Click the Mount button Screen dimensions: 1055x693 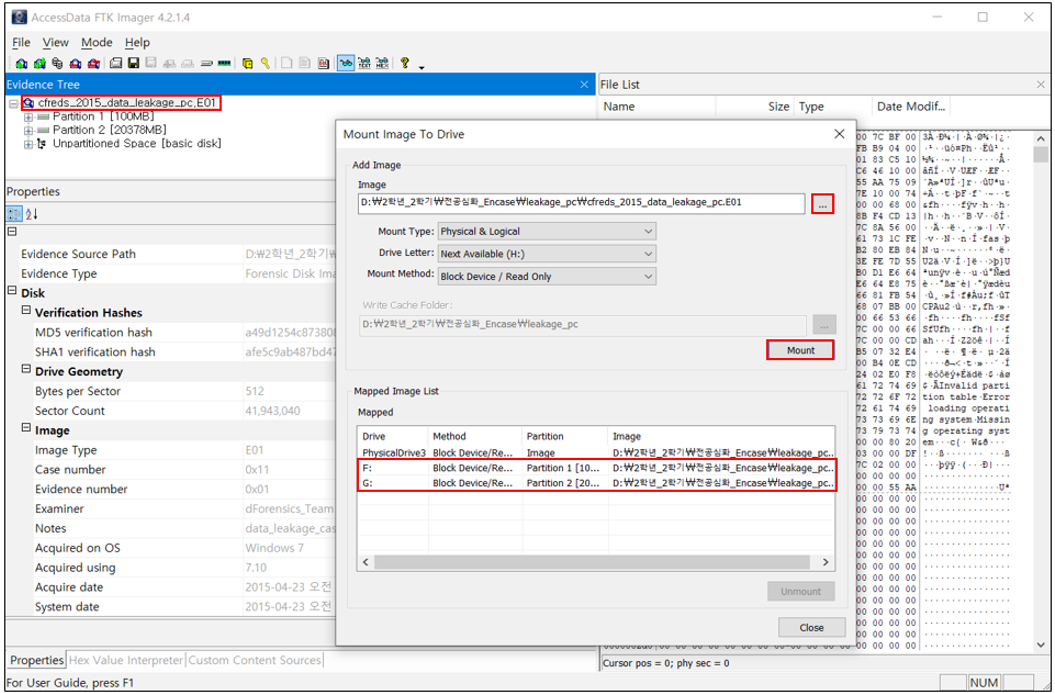click(x=801, y=350)
